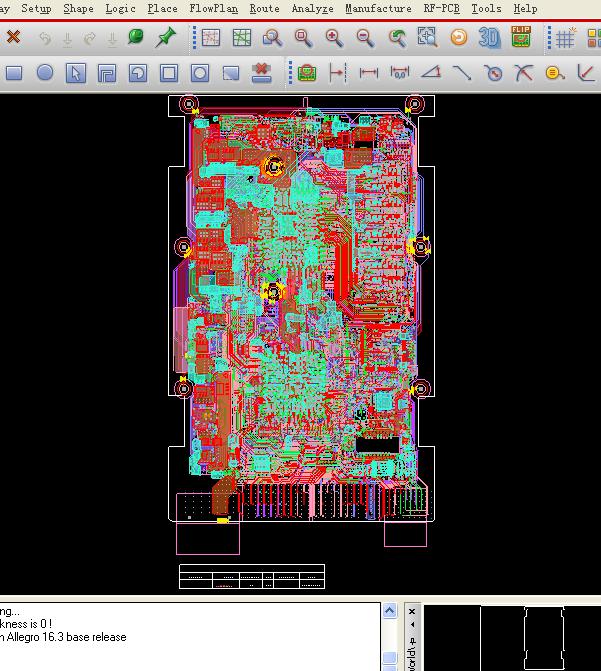This screenshot has width=601, height=671.
Task: Click the zoom in magnifier icon
Action: click(334, 38)
